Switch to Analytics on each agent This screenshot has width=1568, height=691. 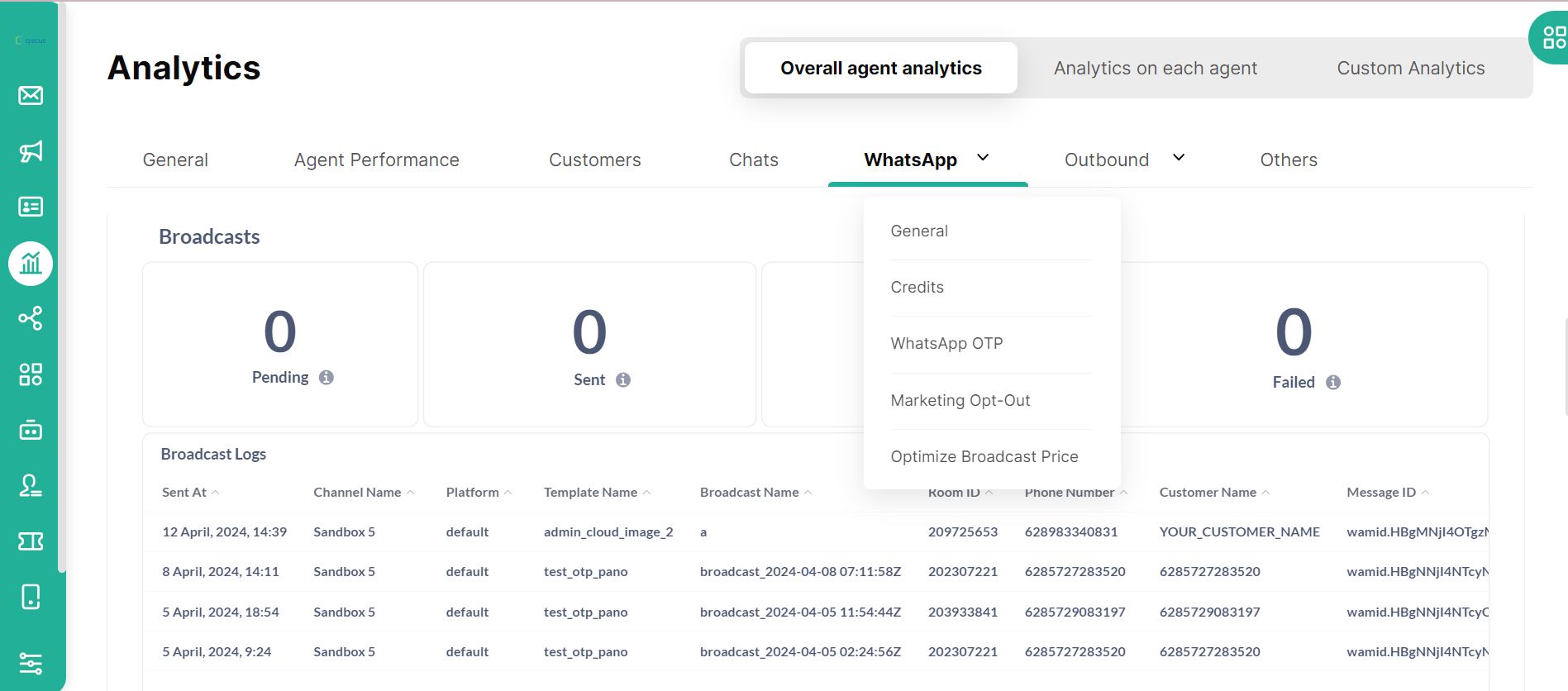(x=1155, y=69)
